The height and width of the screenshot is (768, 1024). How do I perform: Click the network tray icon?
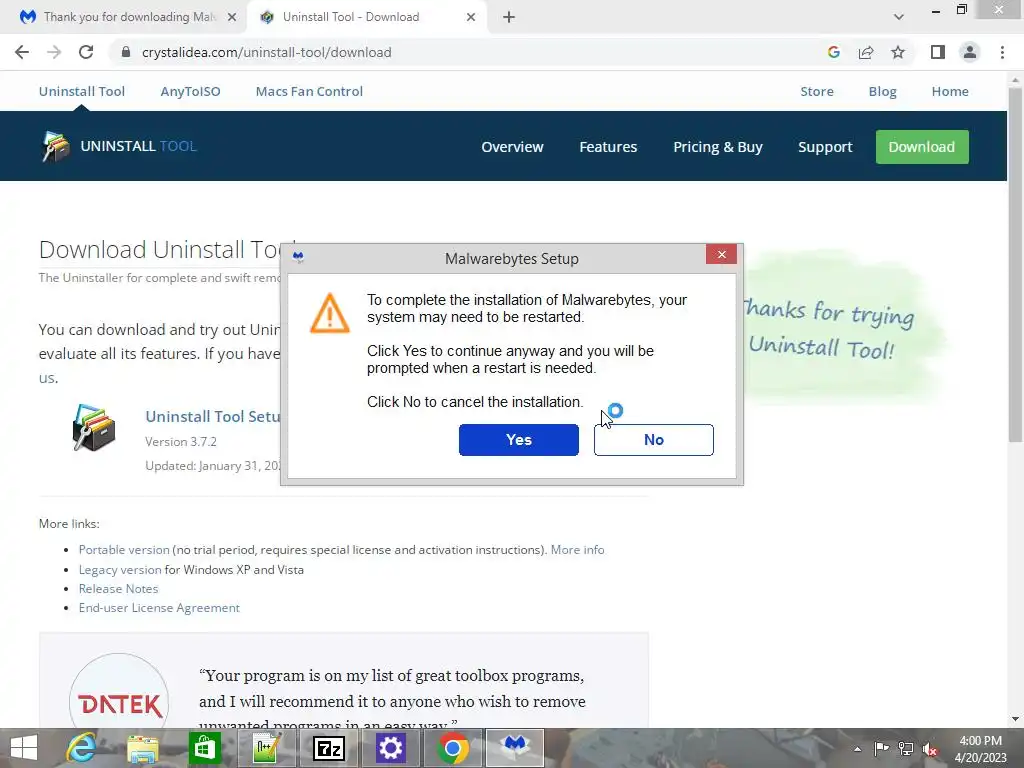[x=906, y=748]
